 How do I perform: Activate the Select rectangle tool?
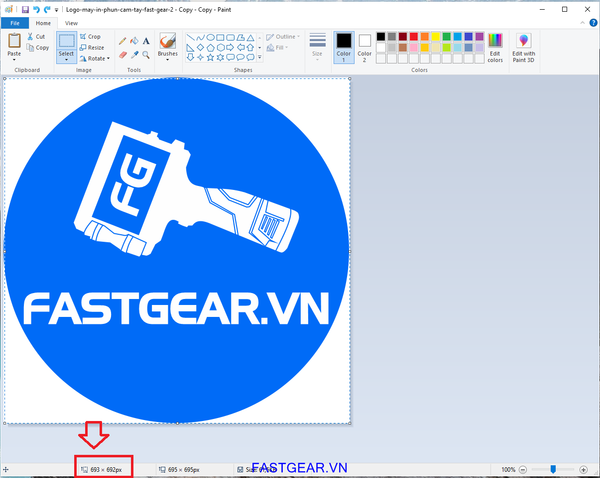click(66, 41)
